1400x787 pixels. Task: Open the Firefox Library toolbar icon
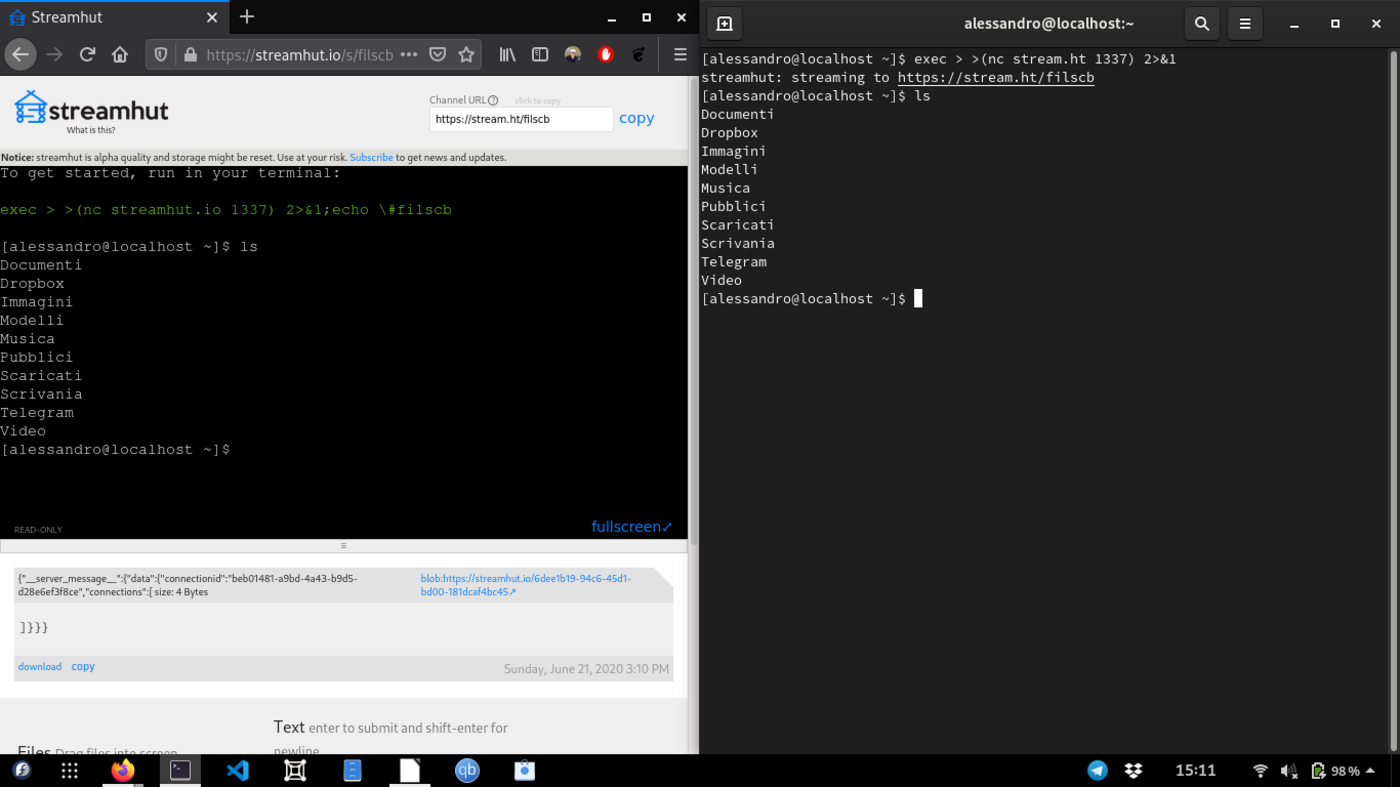507,55
